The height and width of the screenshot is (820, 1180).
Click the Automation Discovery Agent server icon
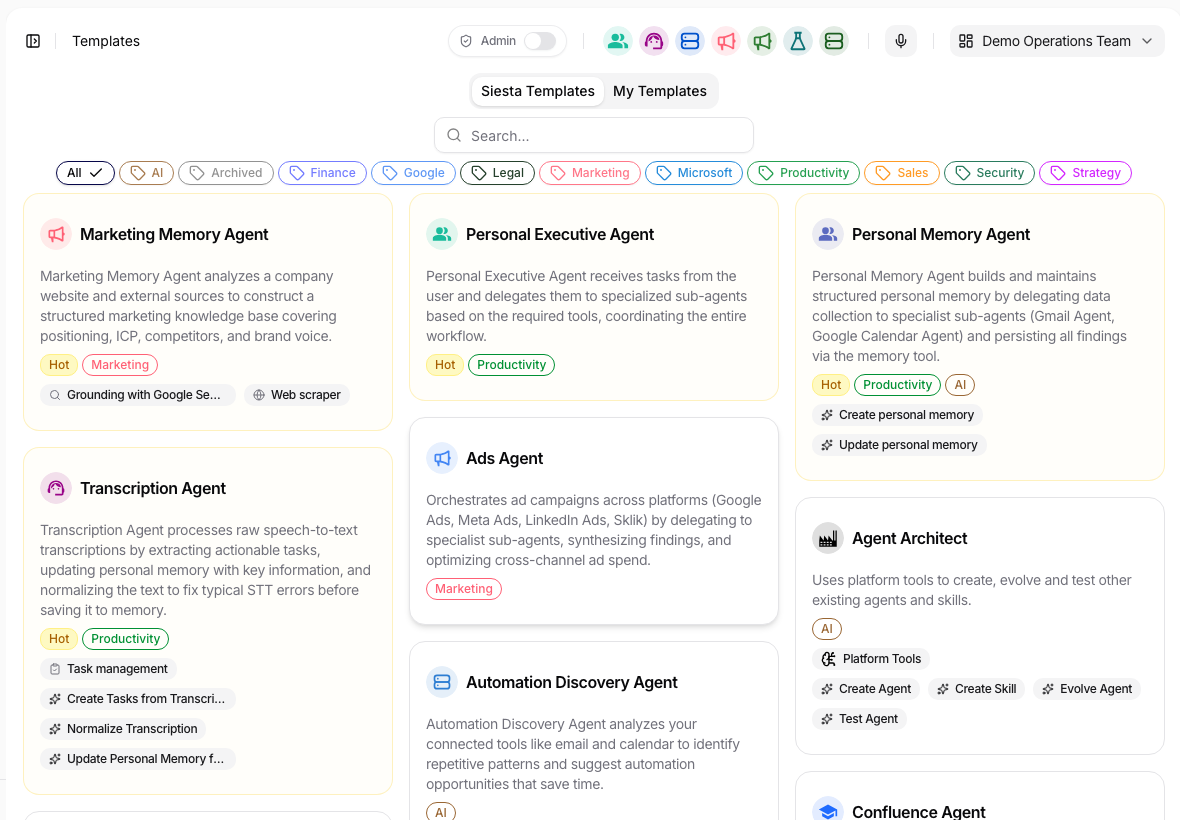442,682
